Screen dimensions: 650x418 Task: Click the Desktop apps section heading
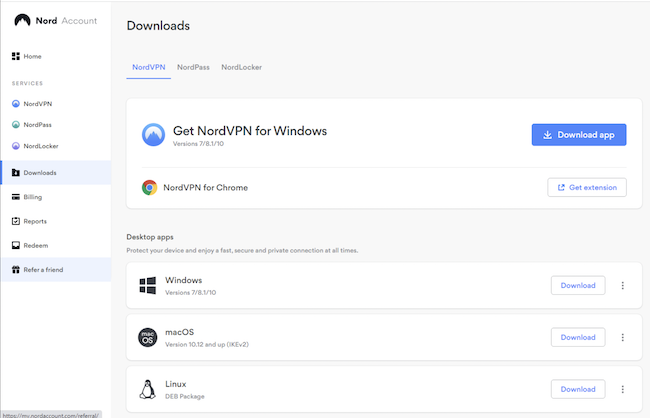pos(150,237)
